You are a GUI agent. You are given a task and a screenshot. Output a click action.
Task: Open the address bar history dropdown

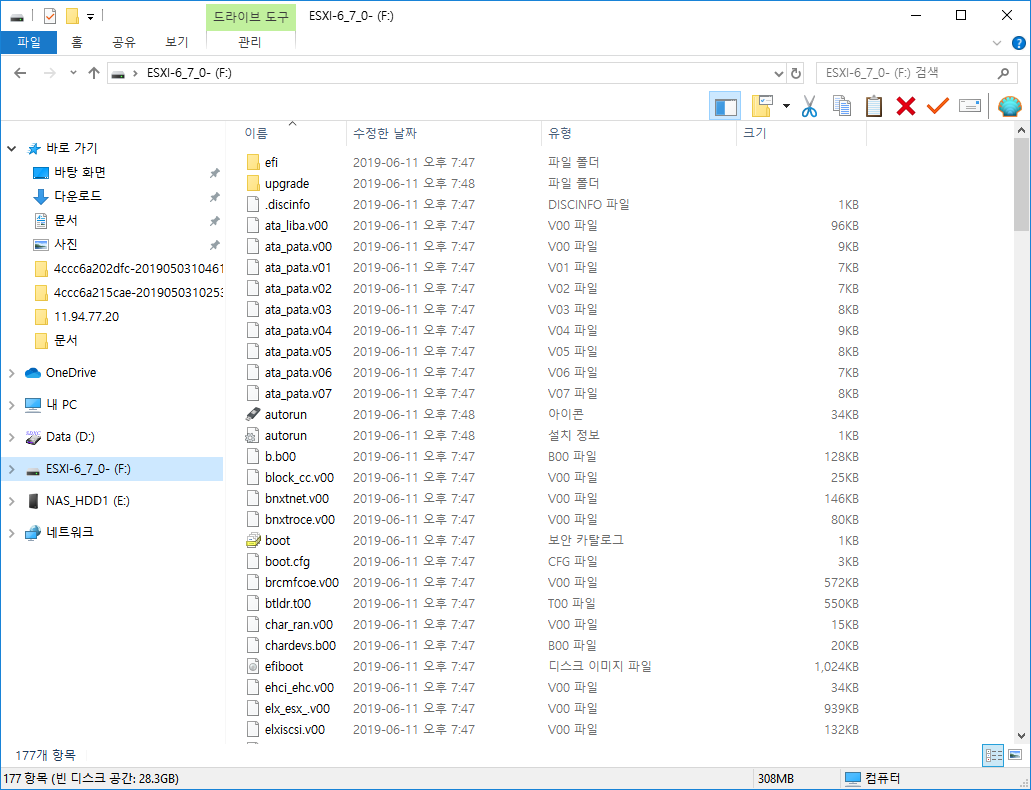[x=779, y=73]
